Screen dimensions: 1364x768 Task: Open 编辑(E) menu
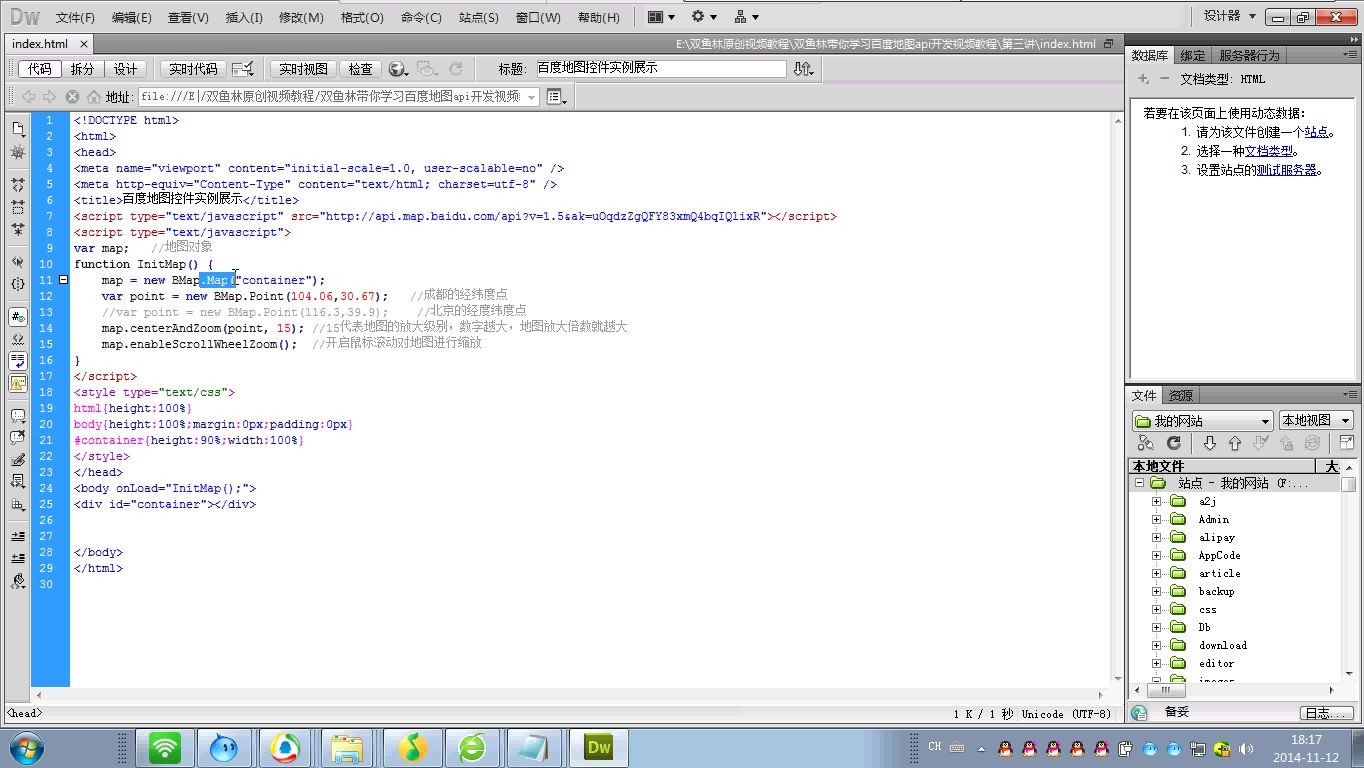point(132,17)
